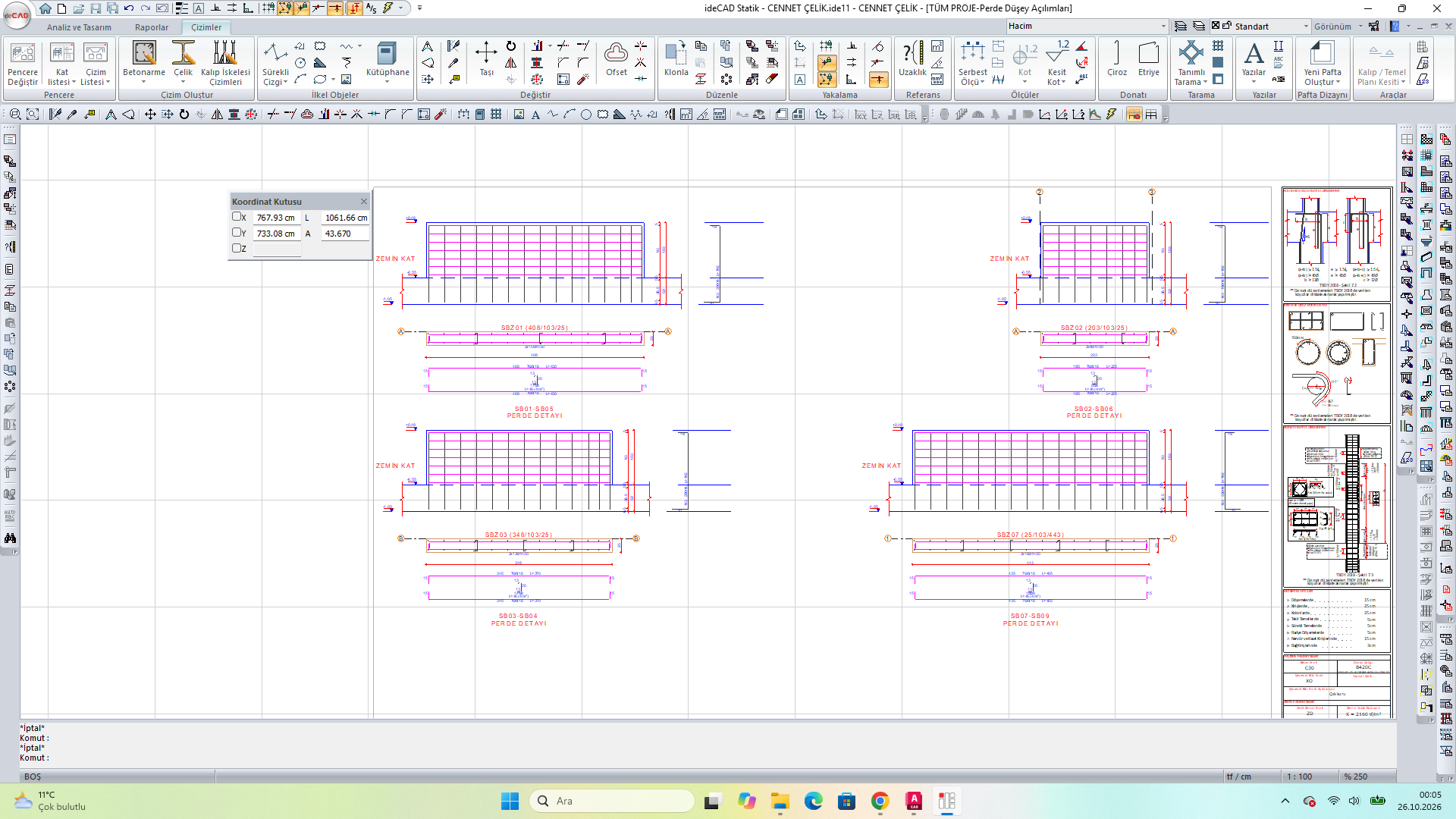Select the Taşı move tool
The height and width of the screenshot is (819, 1456).
486,59
